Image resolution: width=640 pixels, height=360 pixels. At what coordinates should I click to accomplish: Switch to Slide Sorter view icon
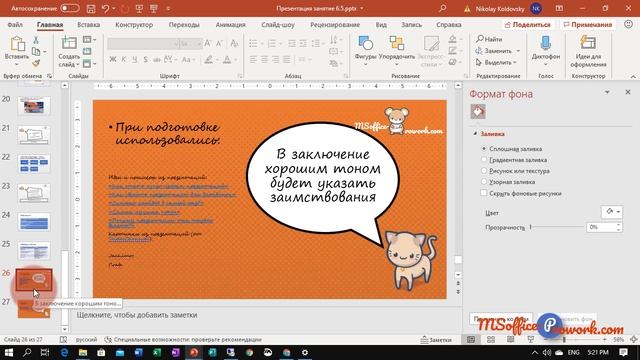pos(491,340)
